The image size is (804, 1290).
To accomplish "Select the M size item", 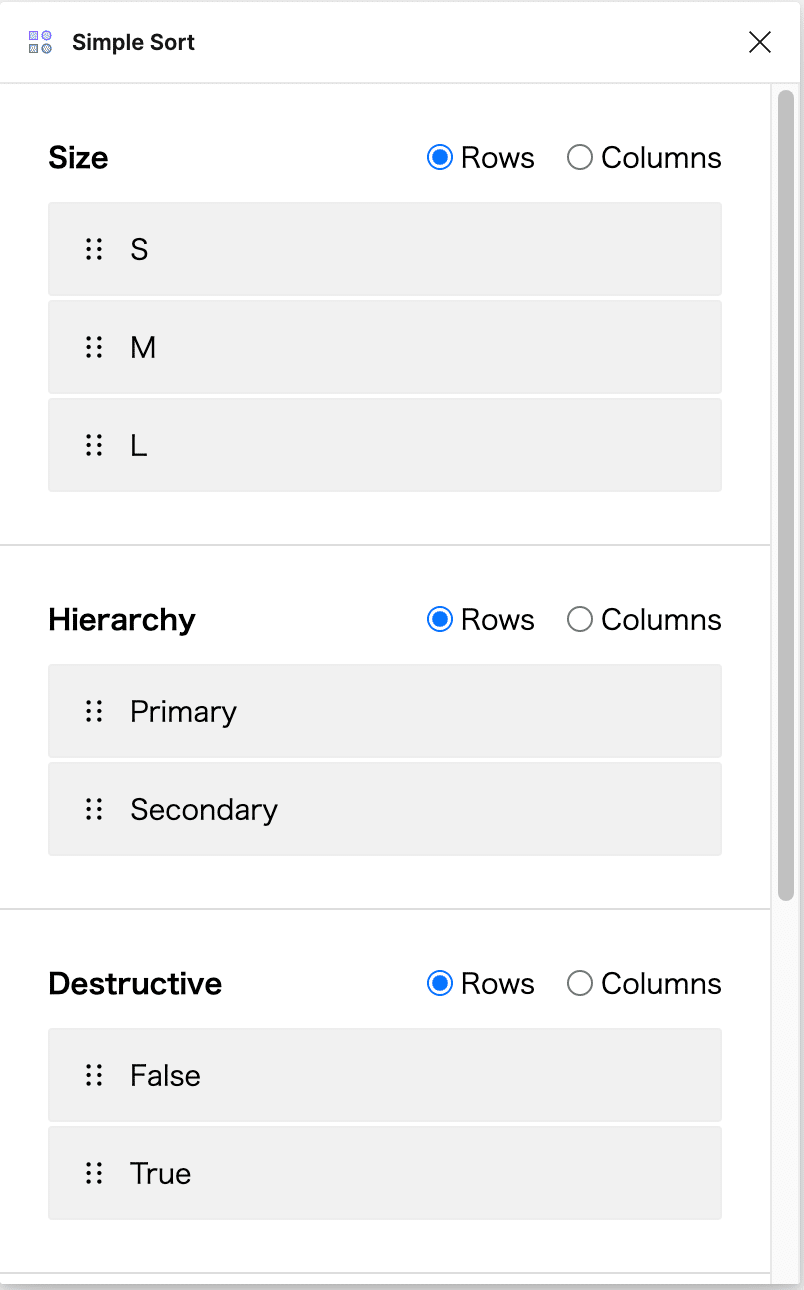I will click(x=385, y=347).
